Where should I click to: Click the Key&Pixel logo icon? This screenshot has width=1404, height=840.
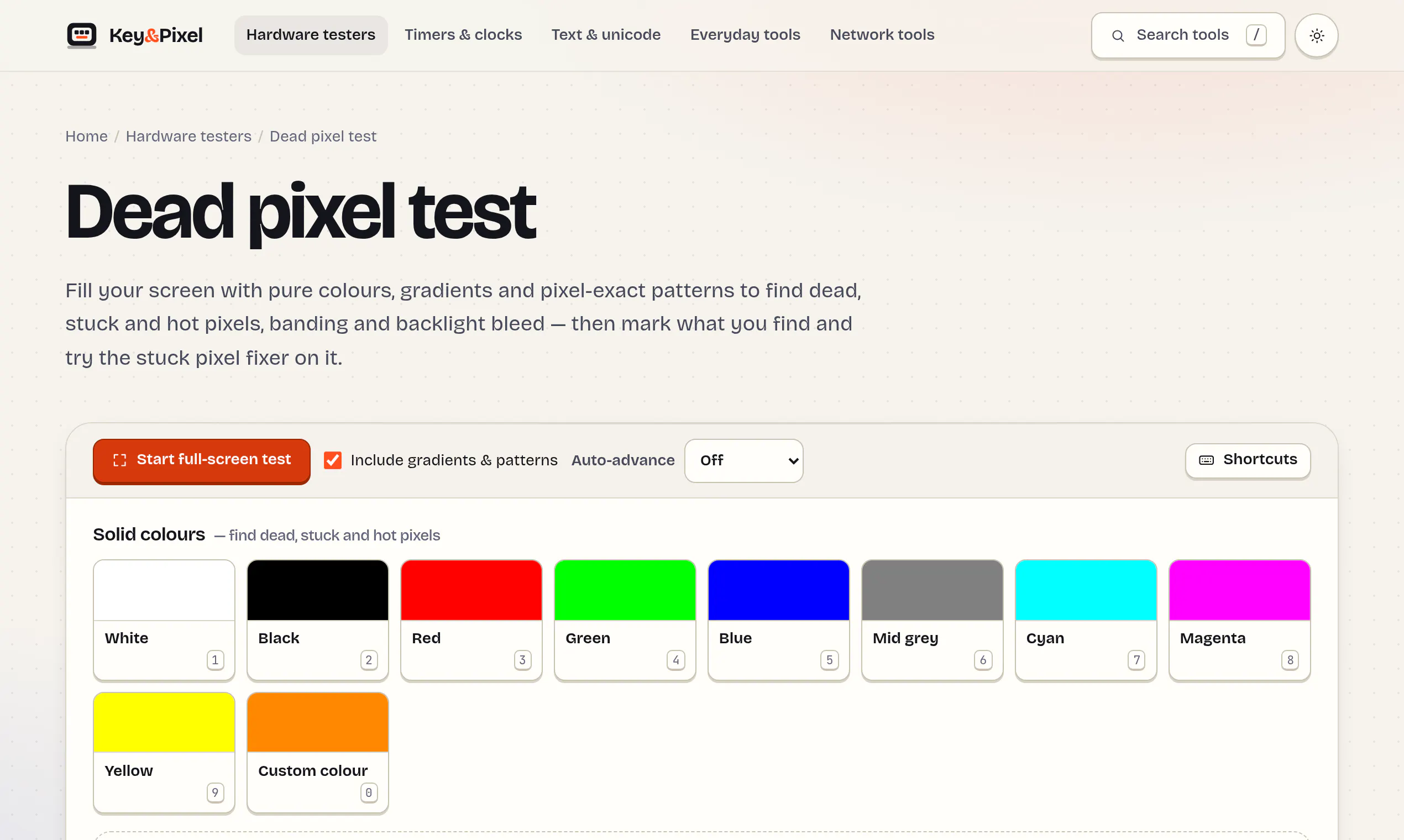(81, 35)
